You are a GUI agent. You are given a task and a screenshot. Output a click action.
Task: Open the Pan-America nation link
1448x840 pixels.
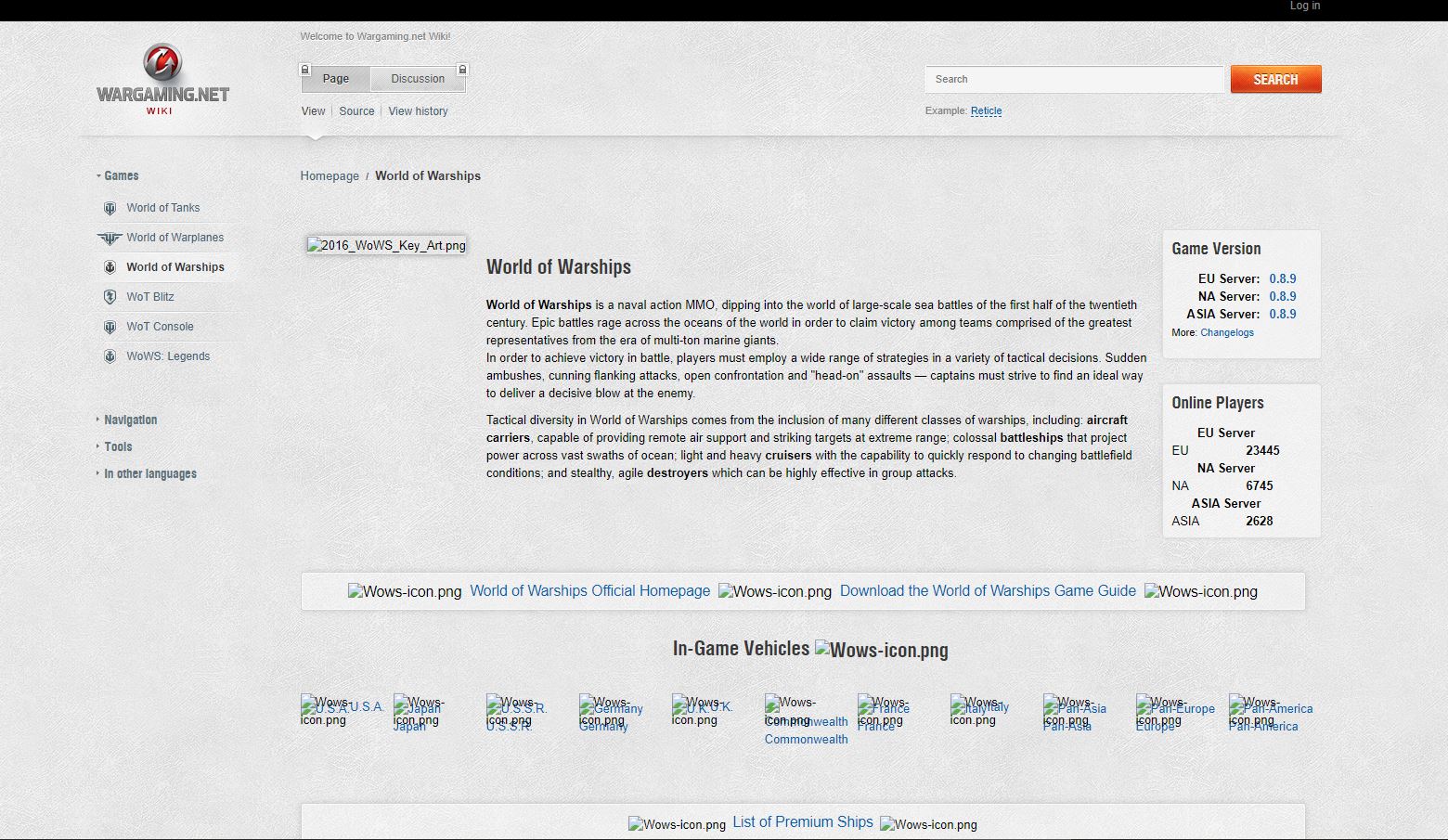pyautogui.click(x=1263, y=726)
